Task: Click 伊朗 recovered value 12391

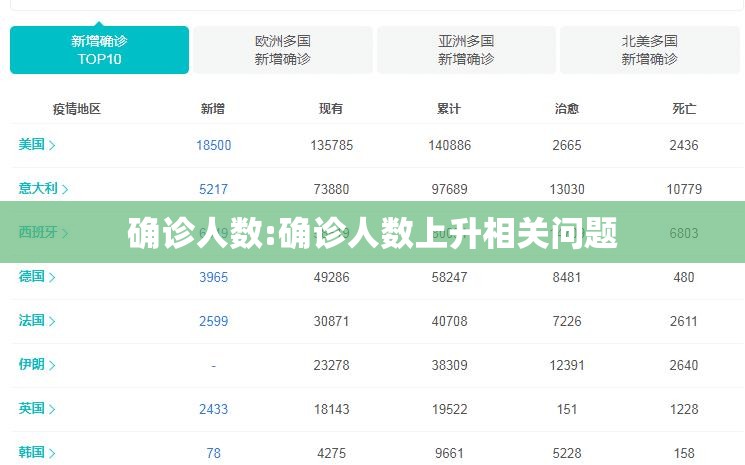Action: coord(567,365)
